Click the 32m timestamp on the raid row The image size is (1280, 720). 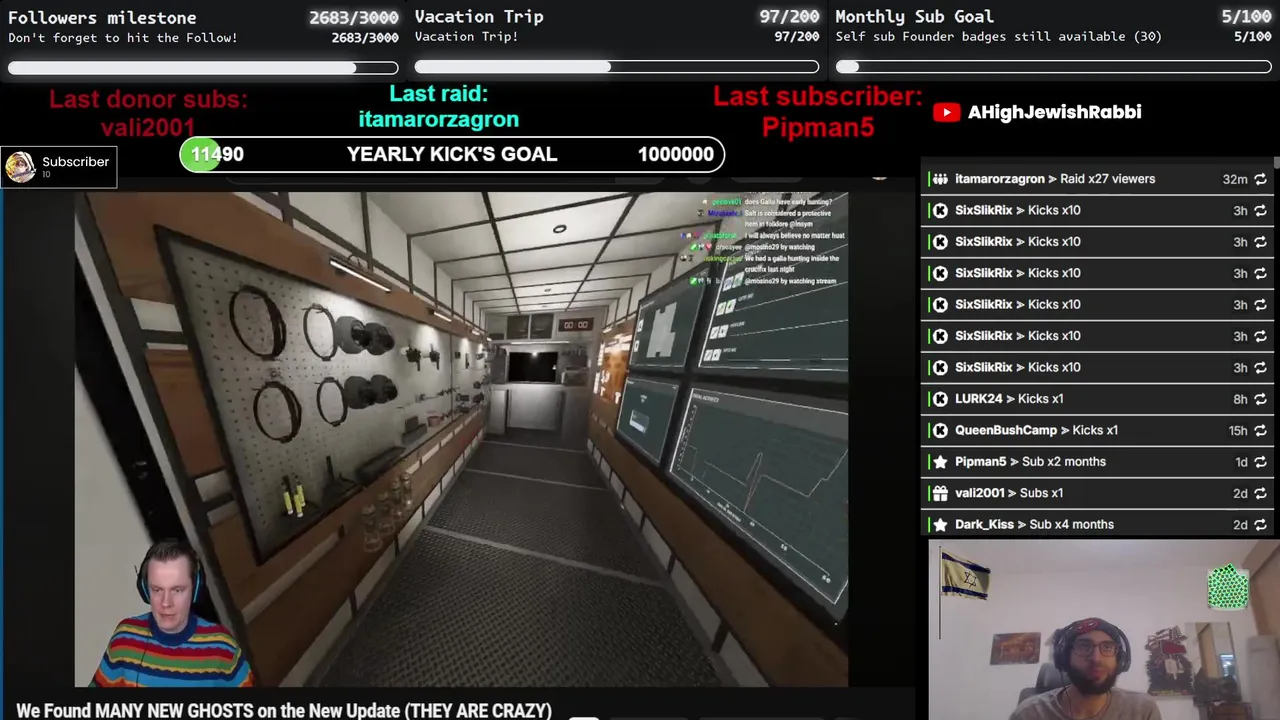pos(1235,179)
